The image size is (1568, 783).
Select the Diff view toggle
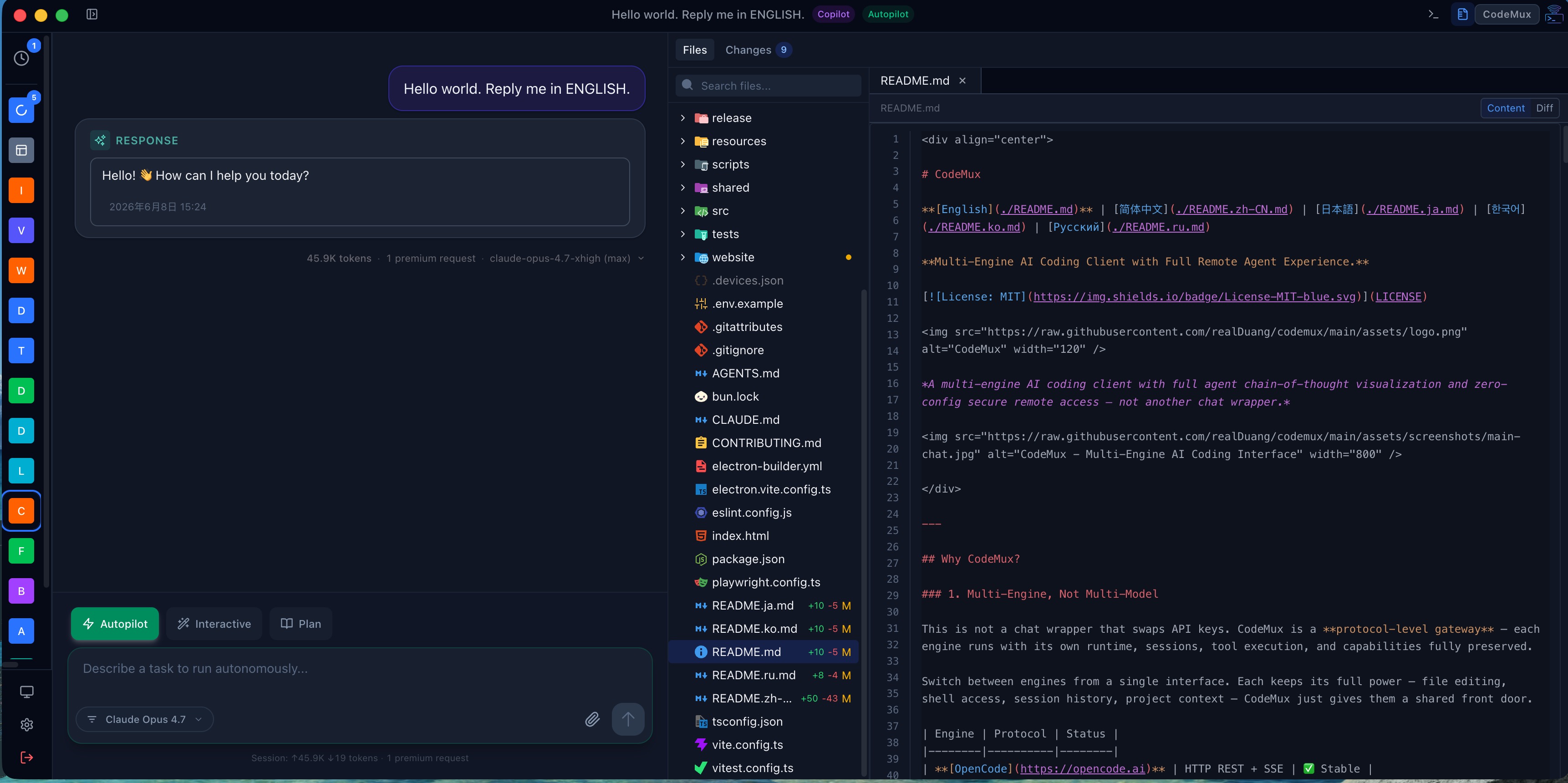click(1544, 108)
